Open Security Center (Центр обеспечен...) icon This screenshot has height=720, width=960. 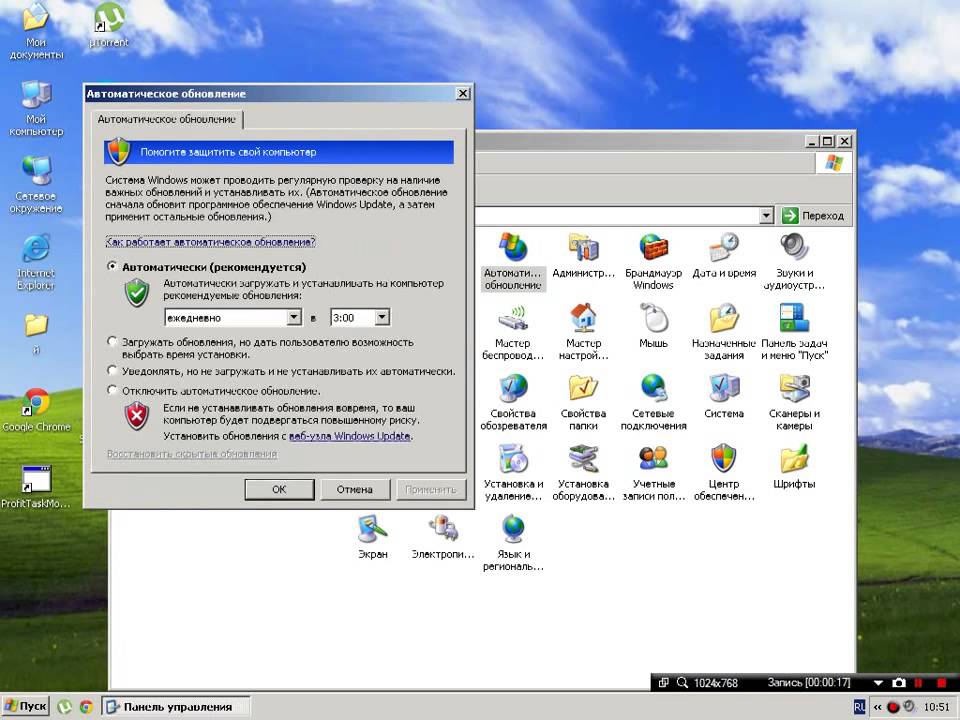pos(724,472)
